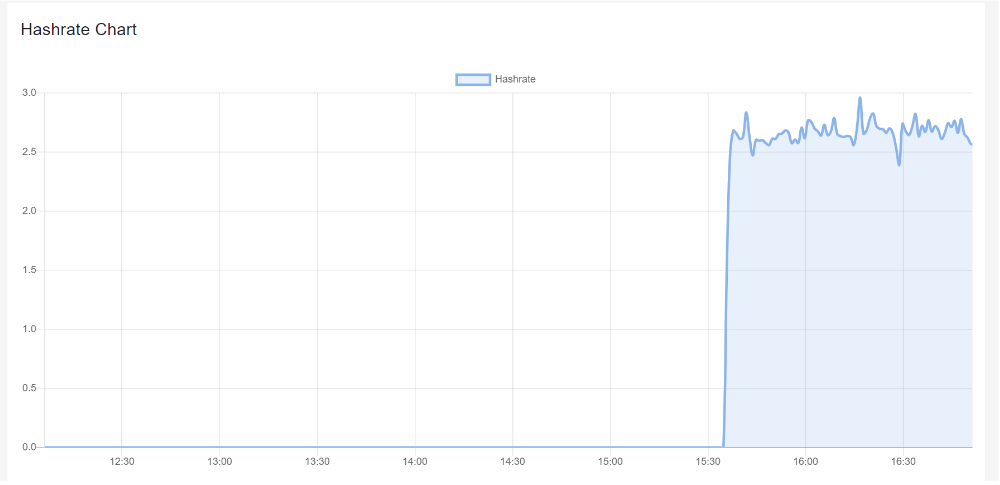Click the 1.0 value on y-axis
Screen dimensions: 1000x485
[29, 329]
